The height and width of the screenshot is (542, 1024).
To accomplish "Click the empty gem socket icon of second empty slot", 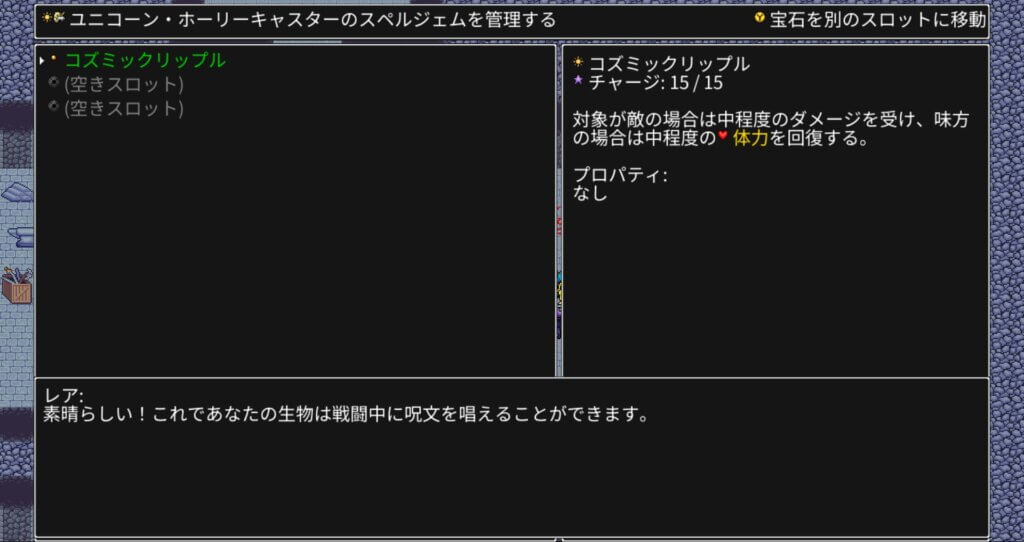I will pos(54,107).
